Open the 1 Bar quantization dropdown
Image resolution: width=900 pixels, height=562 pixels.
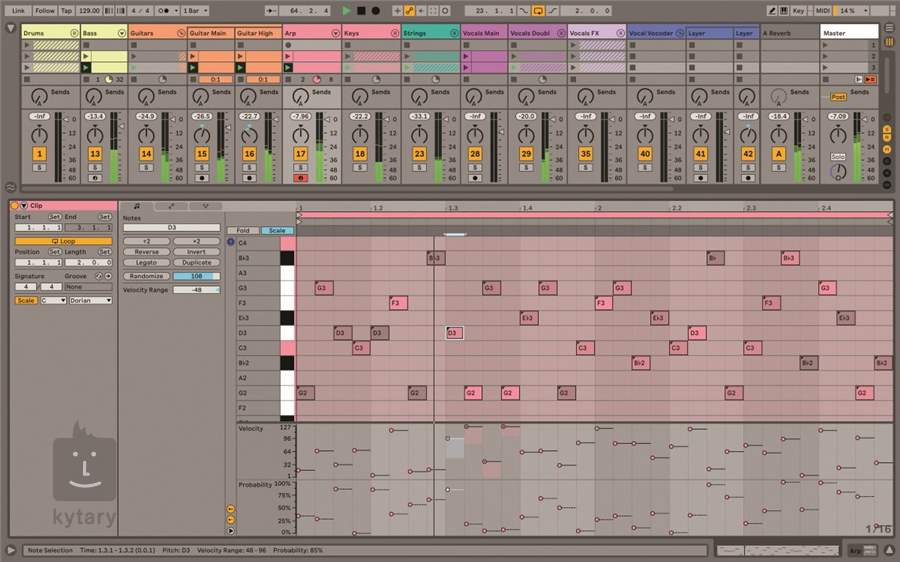pos(196,10)
